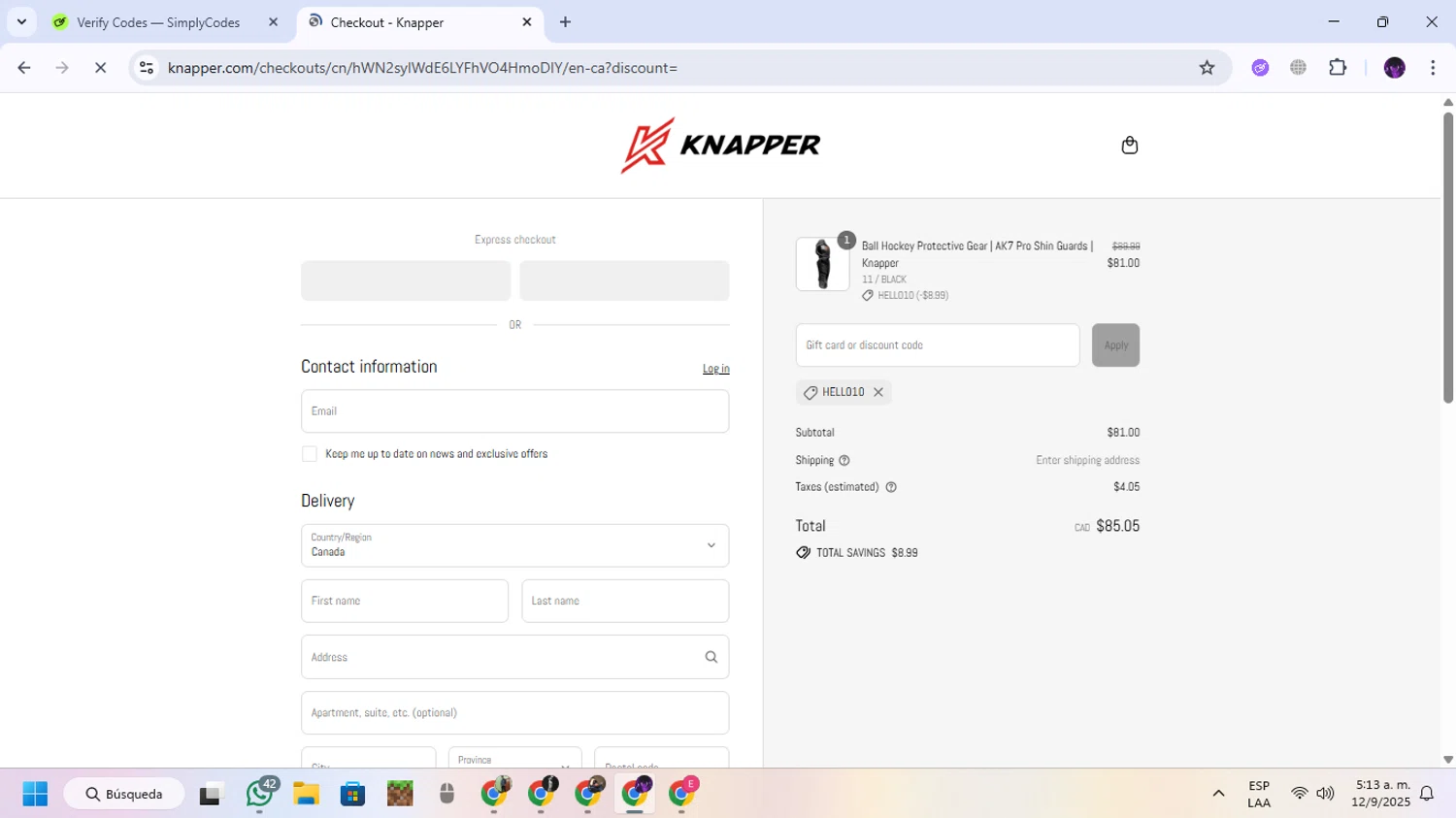Viewport: 1456px width, 818px height.
Task: Click the browser address bar URL
Action: [x=422, y=68]
